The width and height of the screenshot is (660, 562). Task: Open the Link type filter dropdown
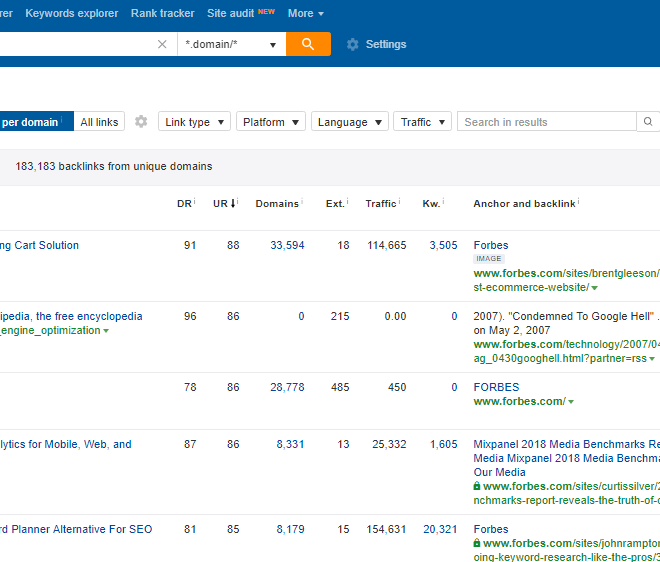tap(194, 122)
